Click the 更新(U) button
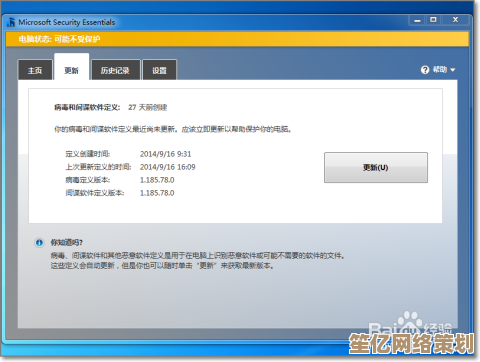 [376, 167]
